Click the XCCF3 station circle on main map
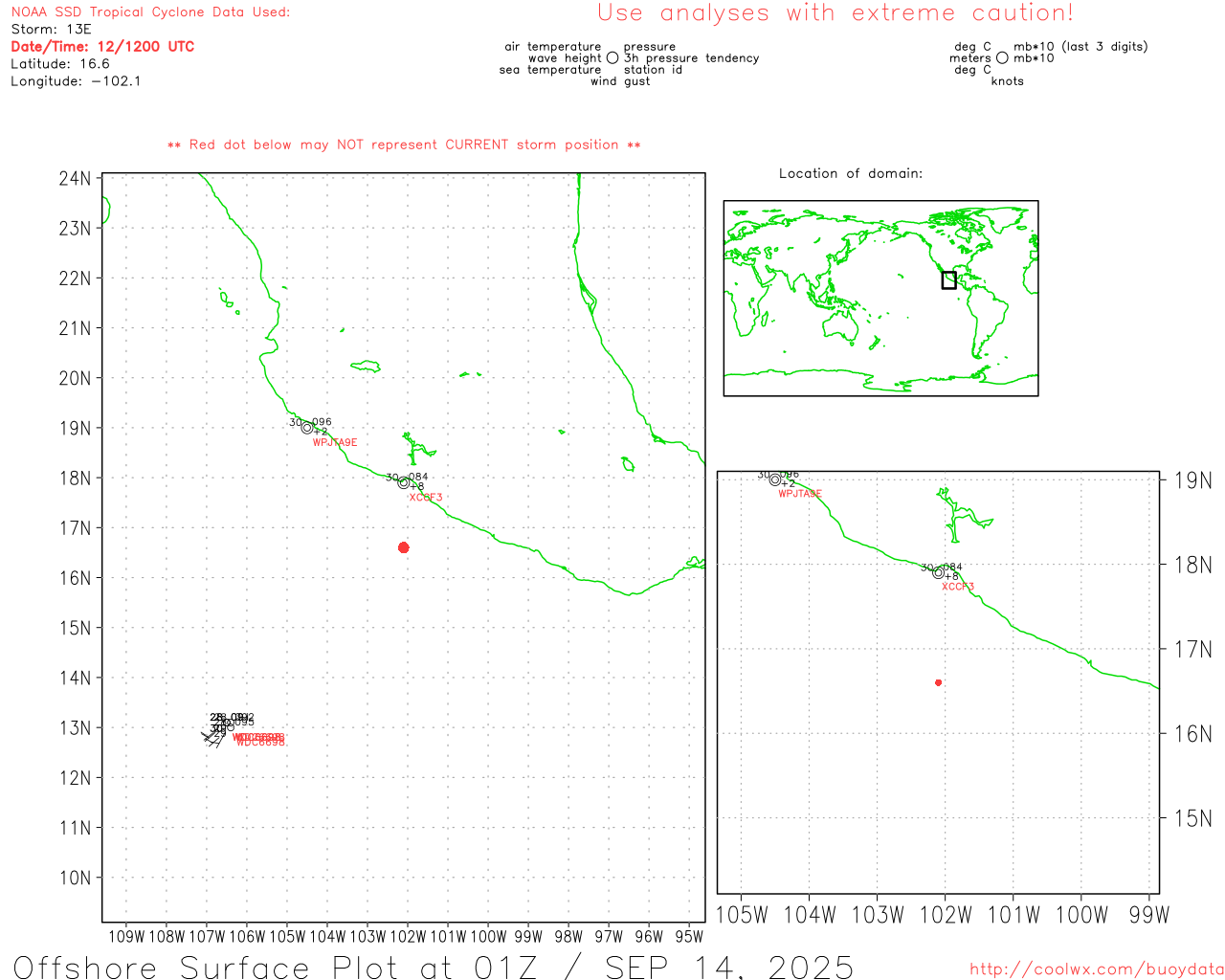 pos(404,482)
